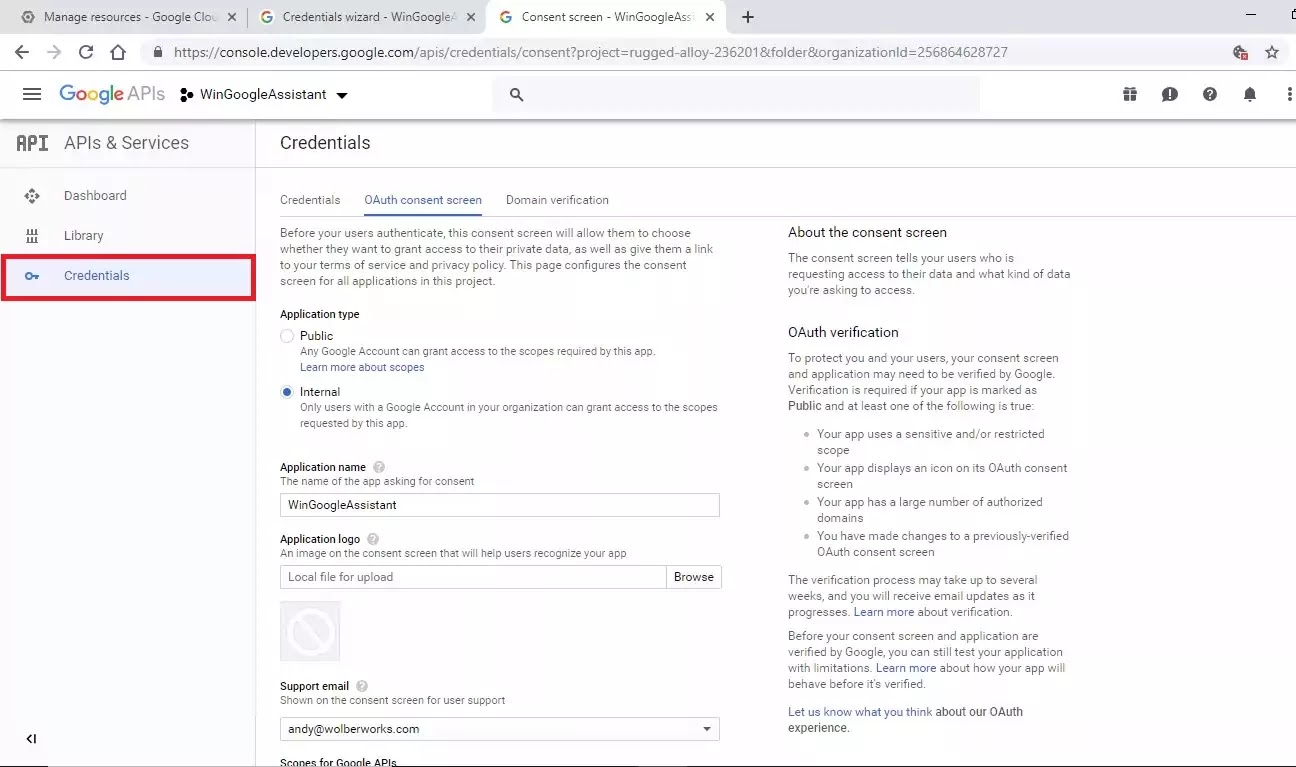Click the APIs & Services heading

tap(126, 143)
